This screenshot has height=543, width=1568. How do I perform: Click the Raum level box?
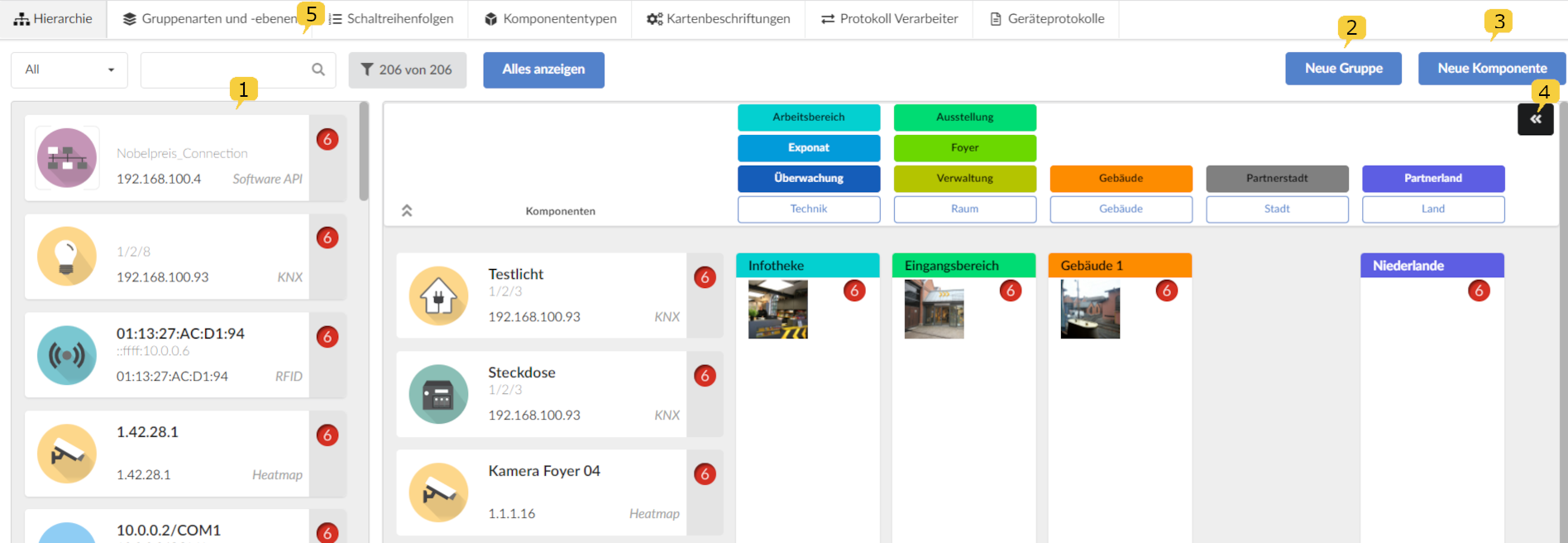pos(965,209)
